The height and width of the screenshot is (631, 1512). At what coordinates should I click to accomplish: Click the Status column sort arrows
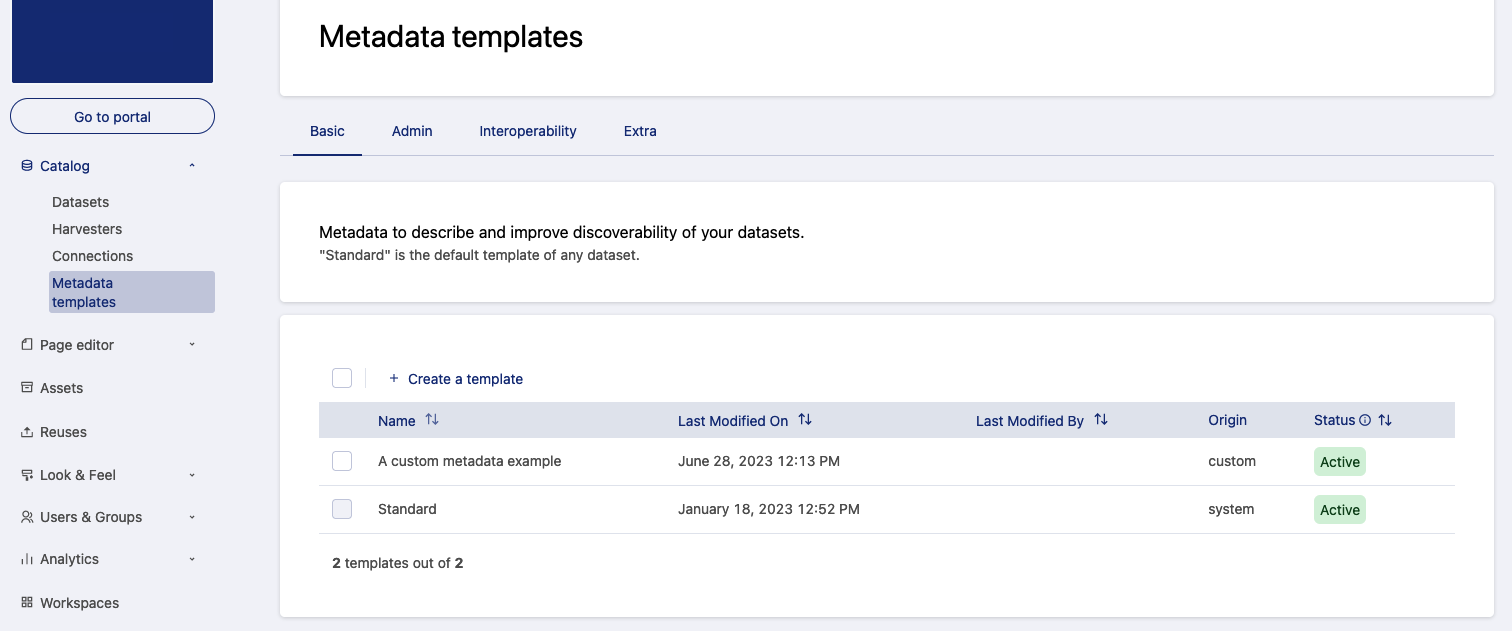(x=1385, y=420)
